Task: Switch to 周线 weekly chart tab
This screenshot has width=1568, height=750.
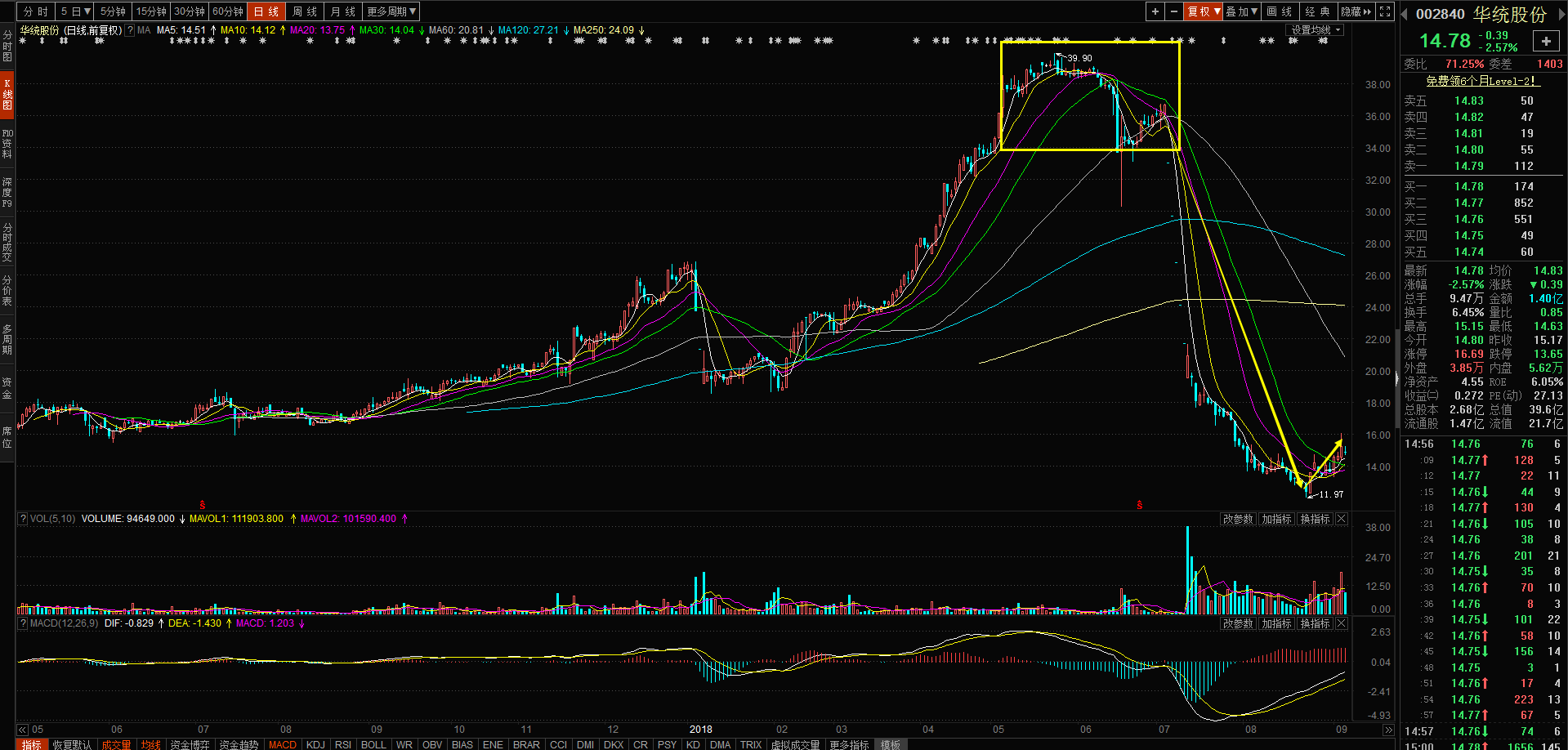Action: [305, 11]
